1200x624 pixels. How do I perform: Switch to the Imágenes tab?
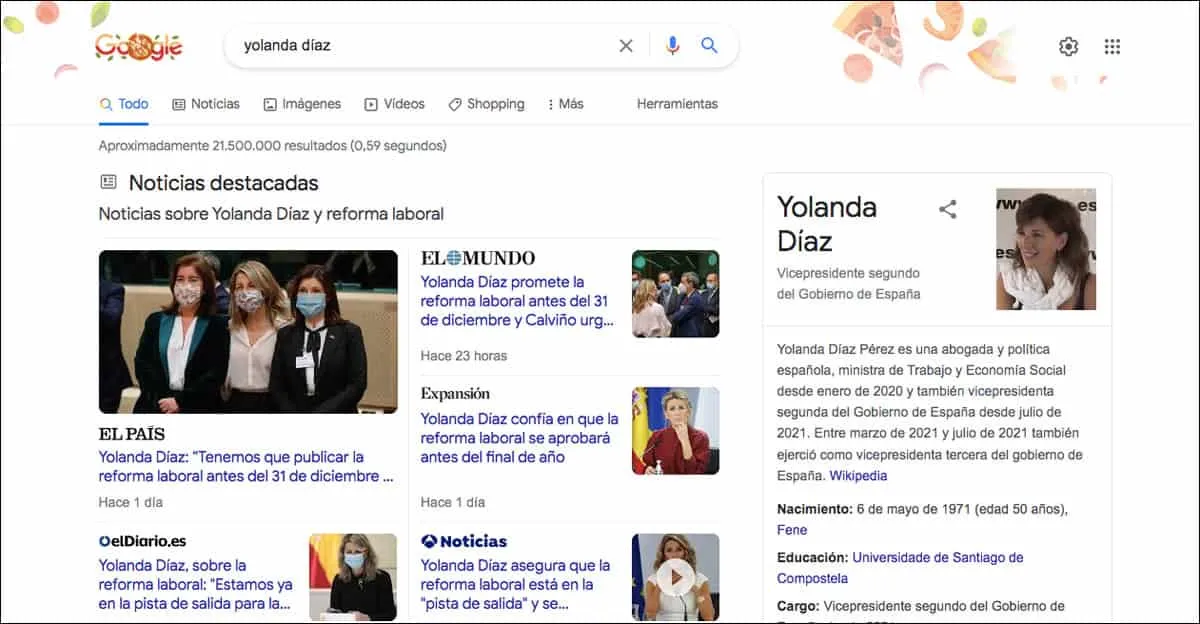point(302,104)
